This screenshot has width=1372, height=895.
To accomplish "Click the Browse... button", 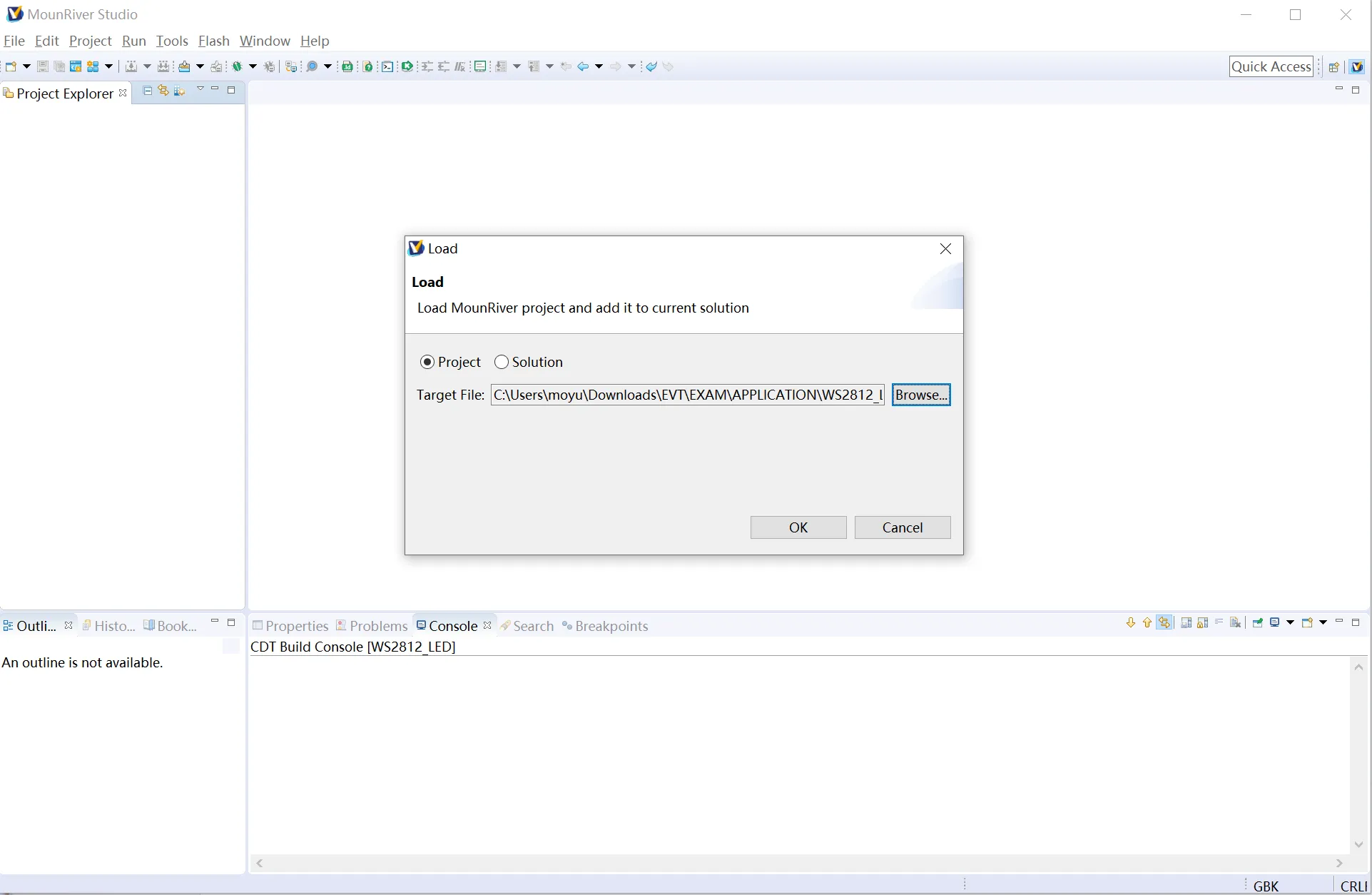I will (x=920, y=395).
